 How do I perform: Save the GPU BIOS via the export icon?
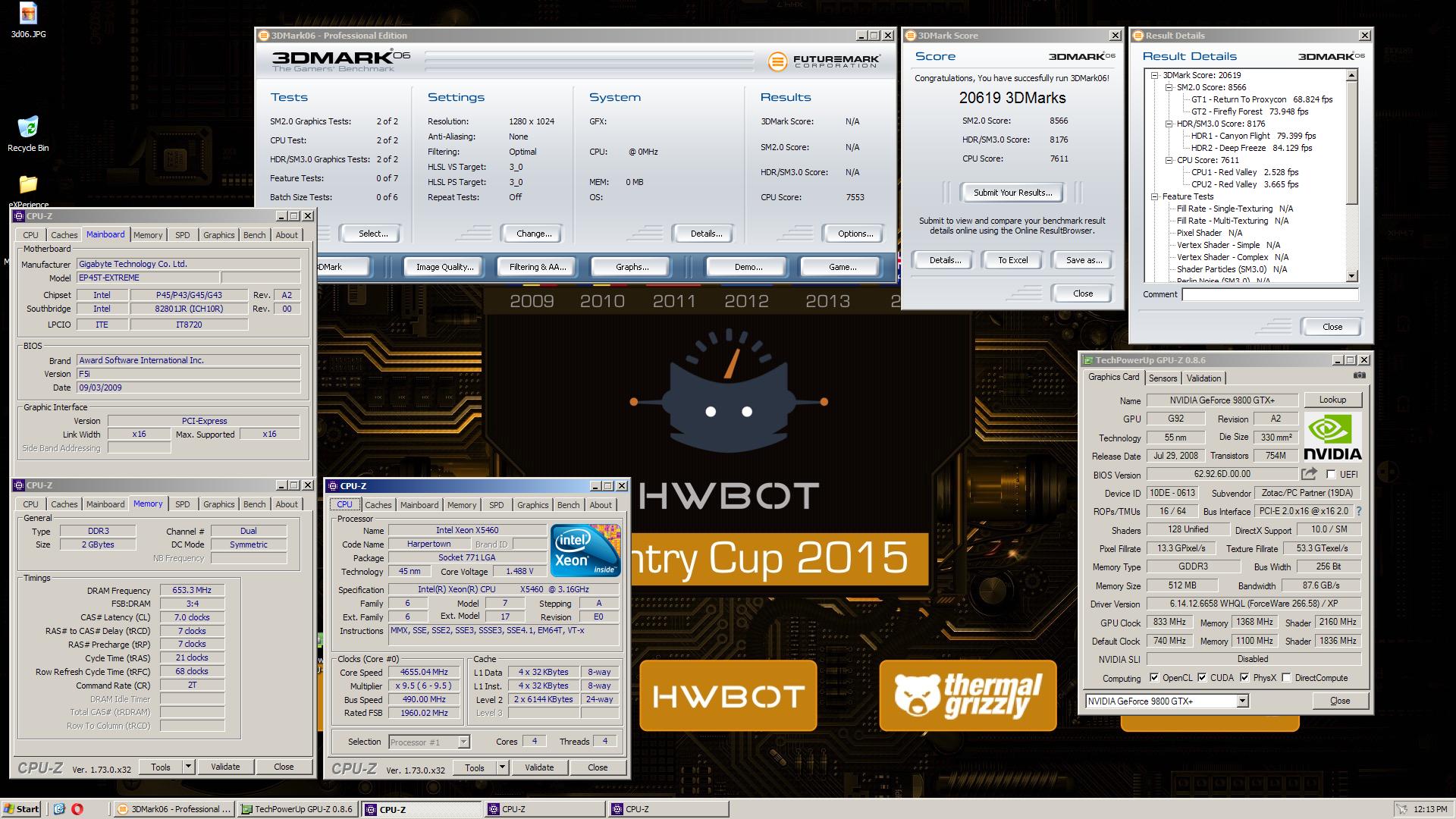coord(1309,474)
